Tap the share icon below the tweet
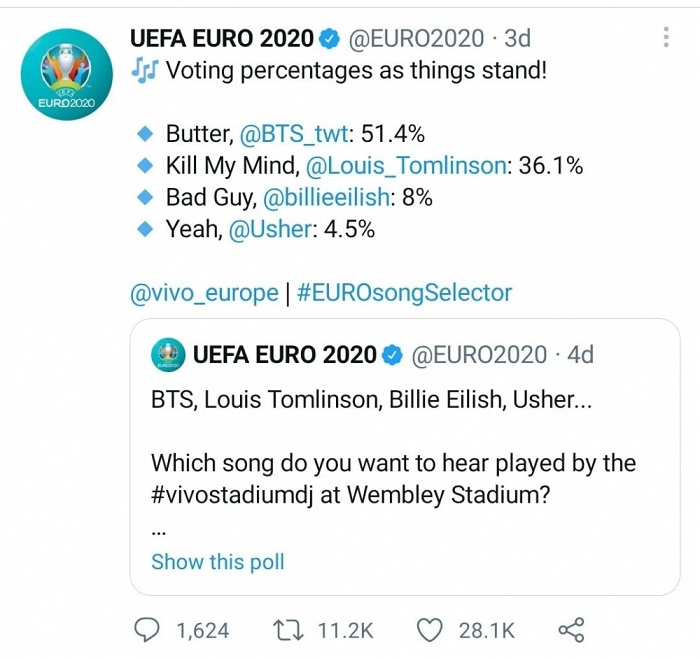700x658 pixels. 570,630
